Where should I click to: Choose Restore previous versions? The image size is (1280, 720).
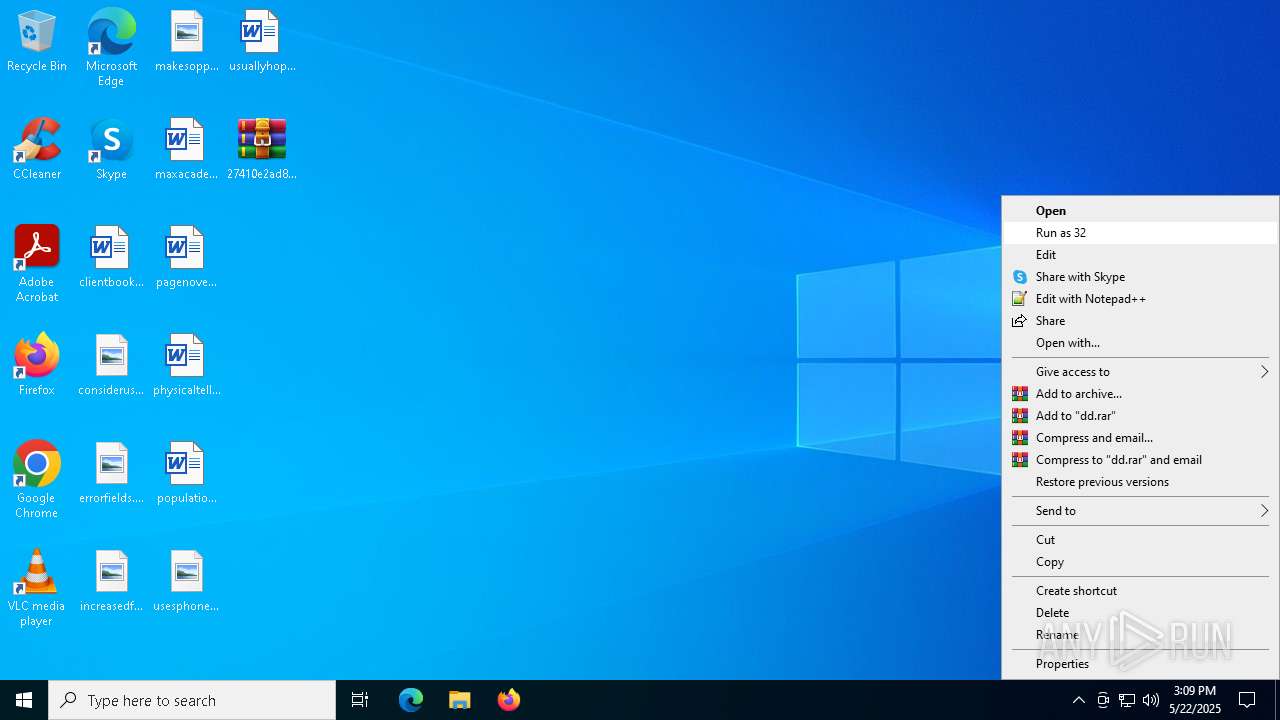(x=1140, y=481)
